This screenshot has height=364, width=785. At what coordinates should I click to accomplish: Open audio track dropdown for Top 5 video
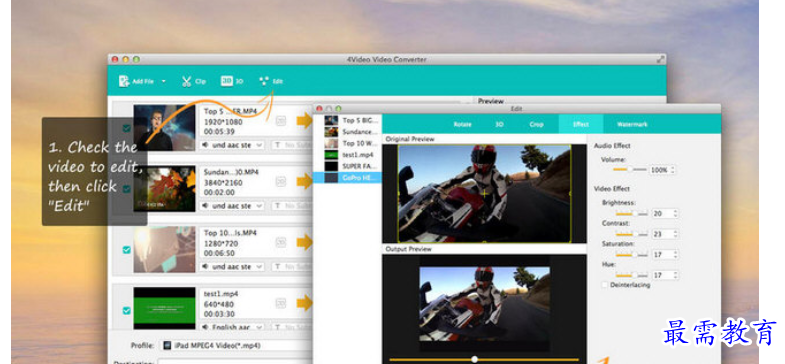click(232, 145)
